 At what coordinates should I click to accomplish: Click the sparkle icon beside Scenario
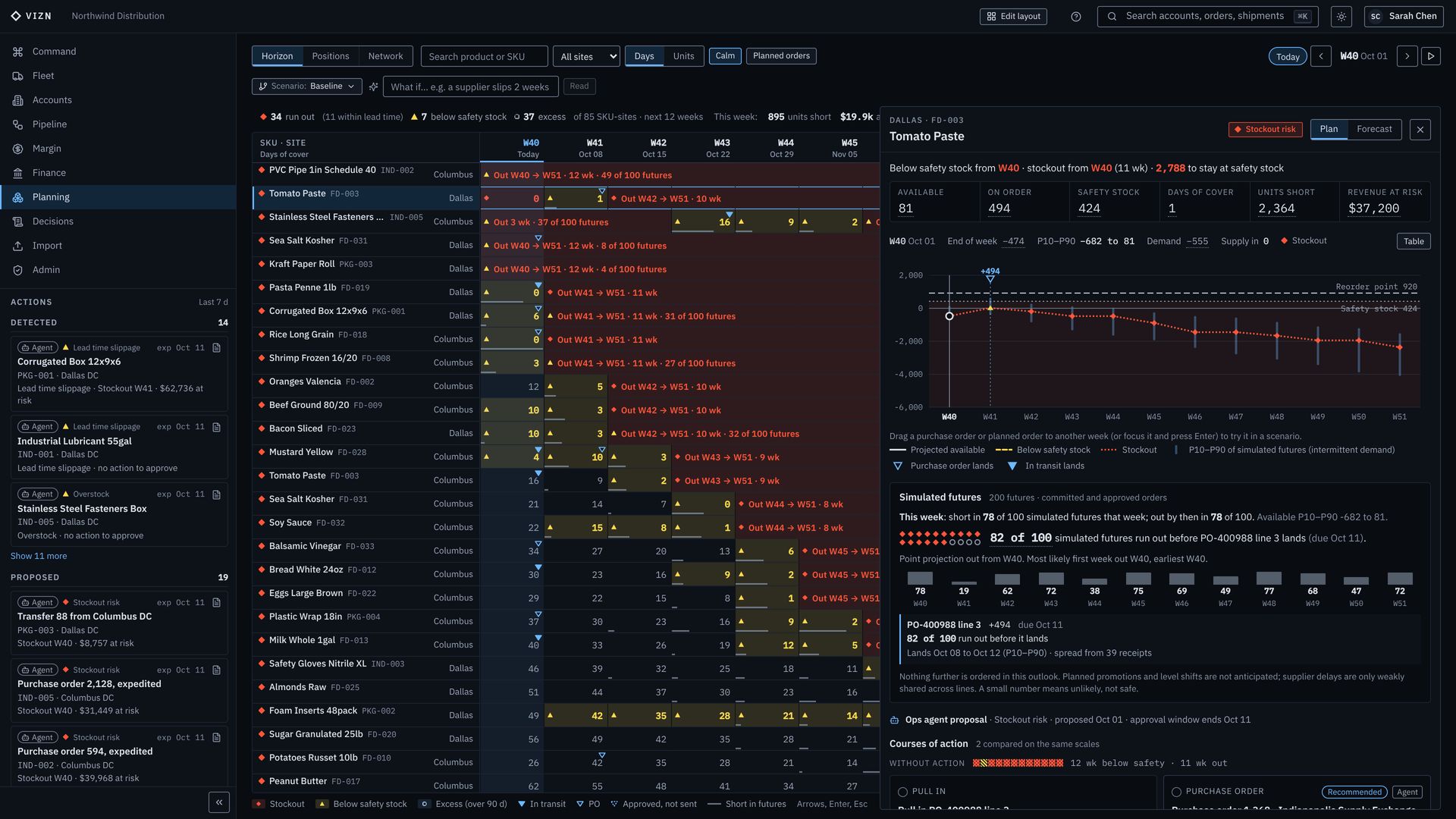(373, 86)
